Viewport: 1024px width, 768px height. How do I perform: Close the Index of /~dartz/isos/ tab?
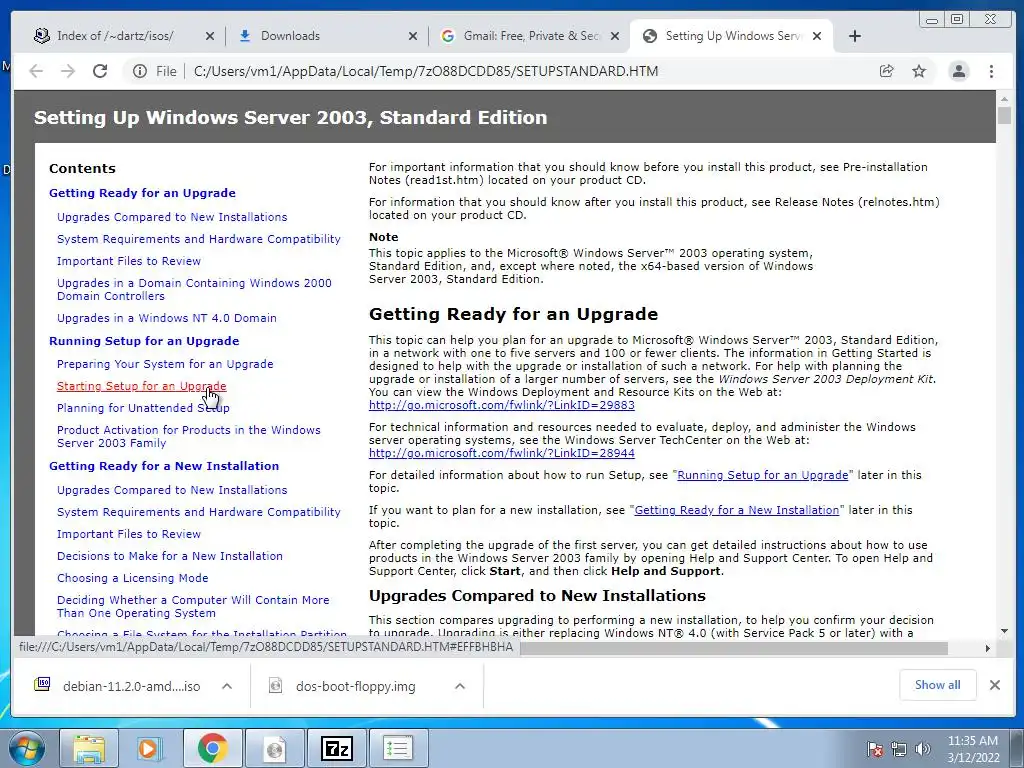tap(210, 37)
